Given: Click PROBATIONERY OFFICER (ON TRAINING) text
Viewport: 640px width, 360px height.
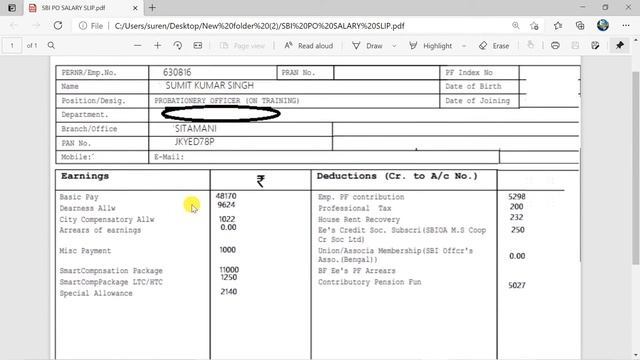Looking at the screenshot, I should pos(227,100).
